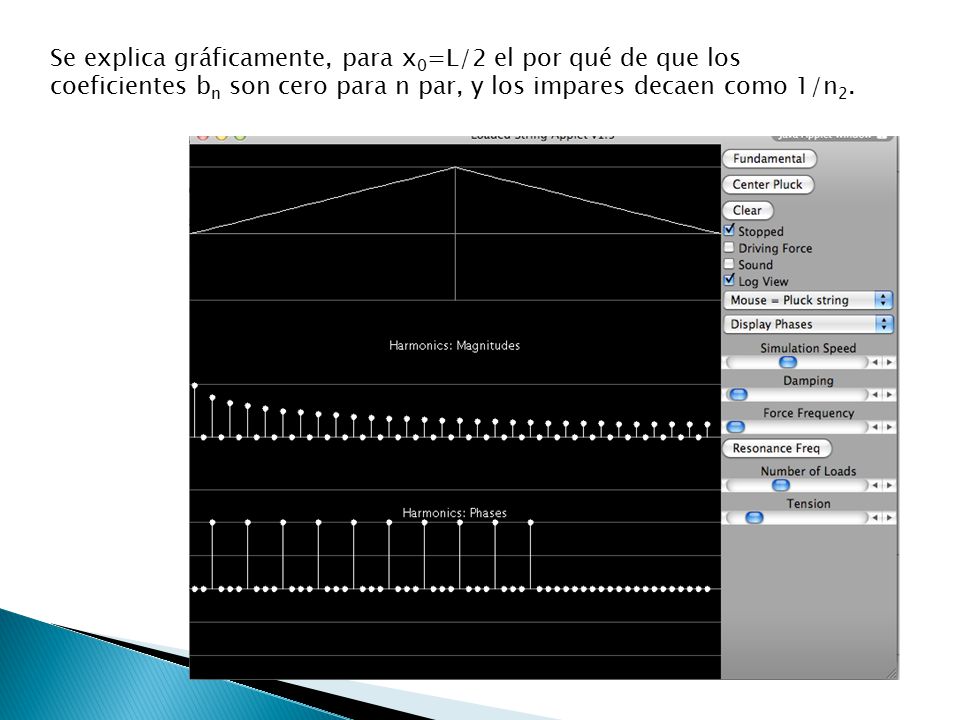Click the Tension slider thumb
The image size is (960, 720).
754,517
